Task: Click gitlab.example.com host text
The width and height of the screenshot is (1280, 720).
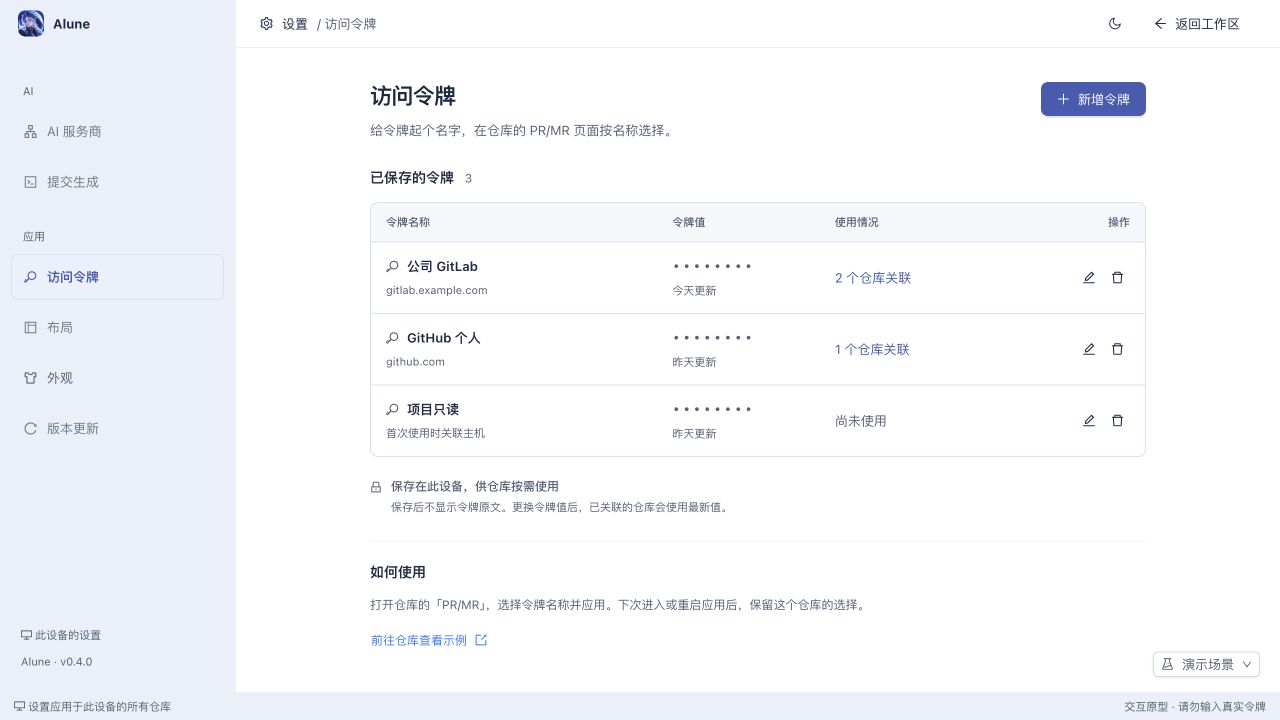Action: (x=437, y=290)
